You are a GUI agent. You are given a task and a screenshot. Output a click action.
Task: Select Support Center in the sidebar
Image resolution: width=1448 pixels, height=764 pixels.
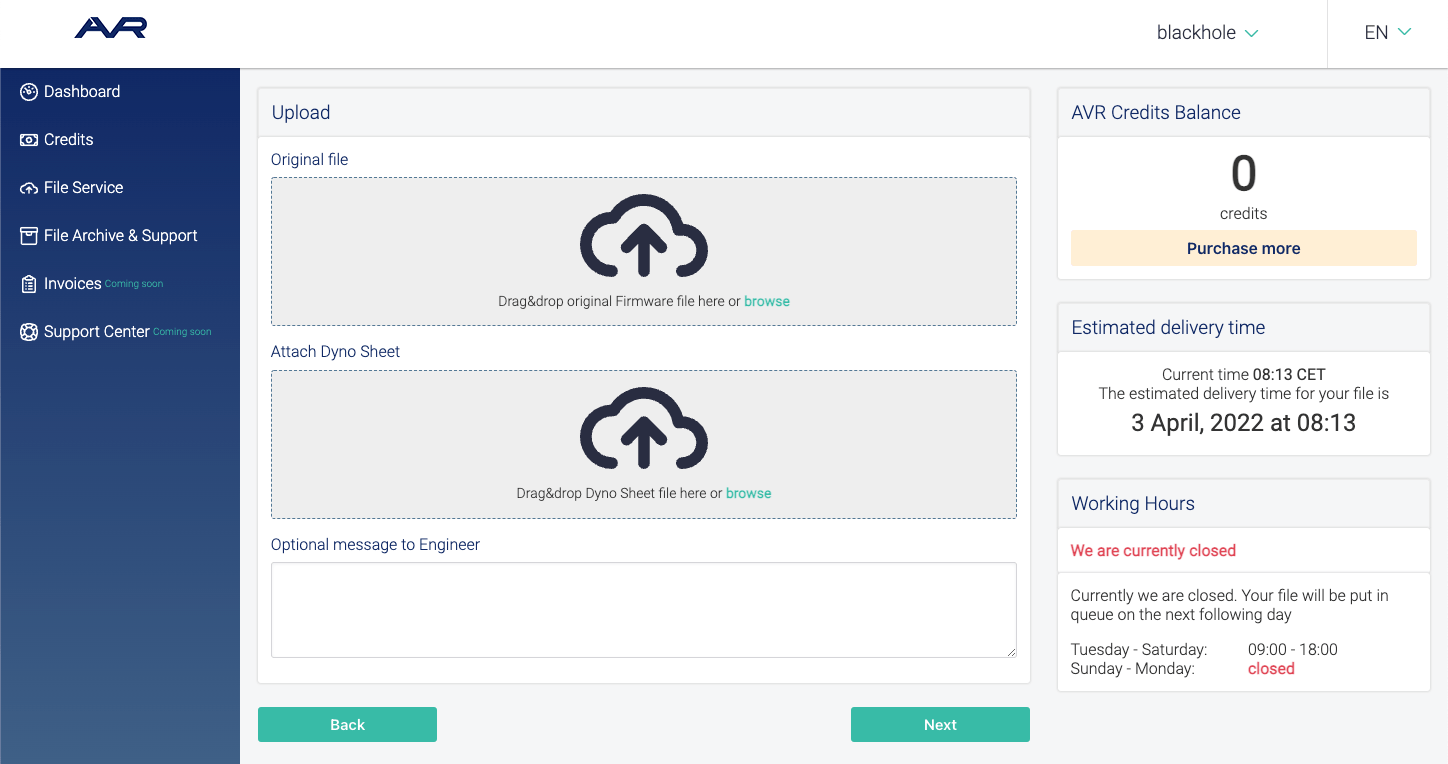(x=97, y=332)
